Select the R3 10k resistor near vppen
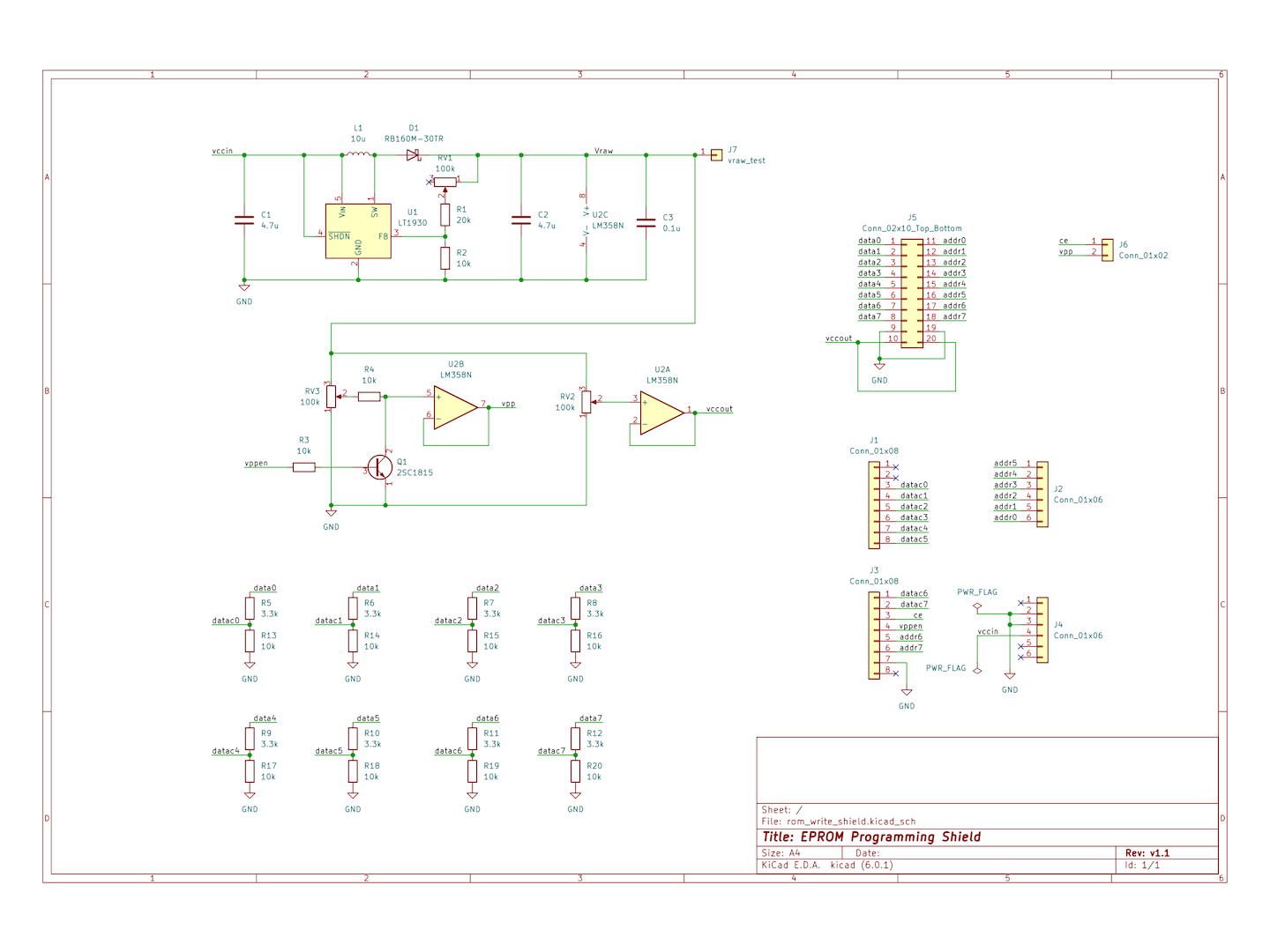The image size is (1270, 952). [x=304, y=467]
